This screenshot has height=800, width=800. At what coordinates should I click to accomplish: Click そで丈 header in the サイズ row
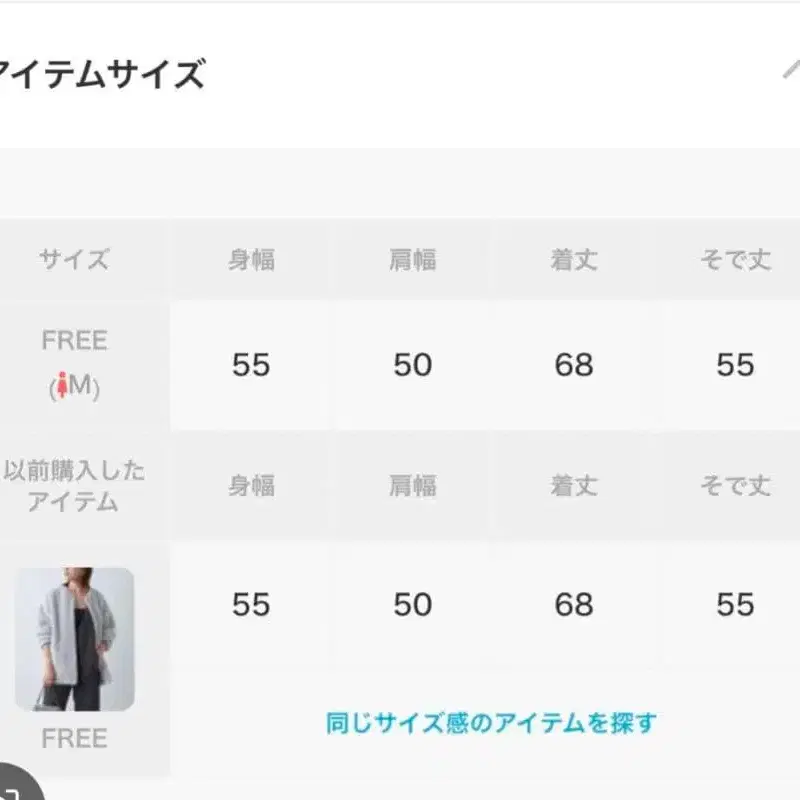[735, 261]
